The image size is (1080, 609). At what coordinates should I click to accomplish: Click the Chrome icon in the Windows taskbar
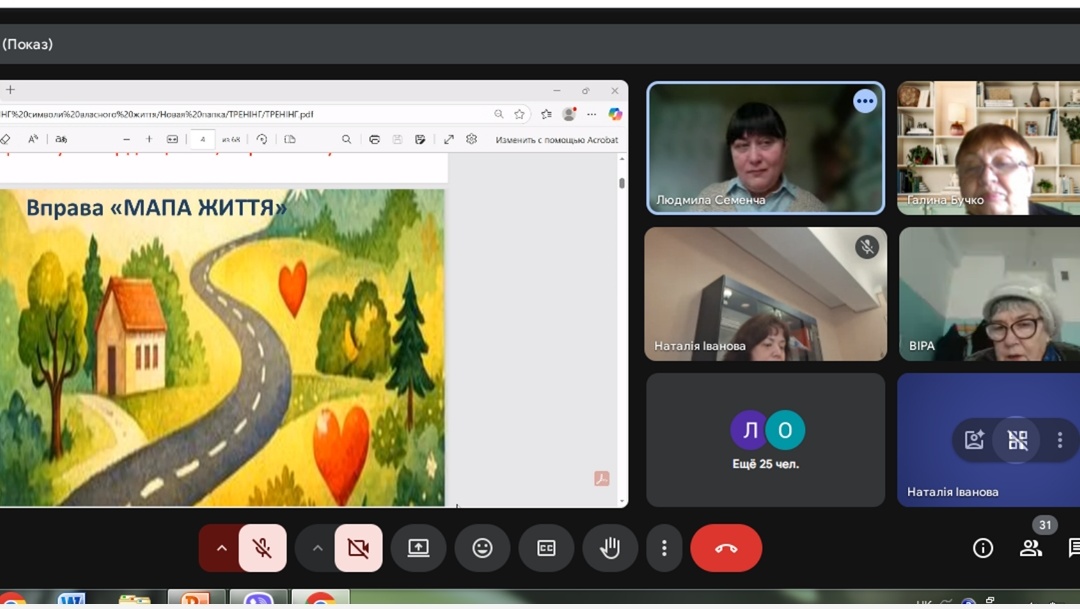point(320,601)
